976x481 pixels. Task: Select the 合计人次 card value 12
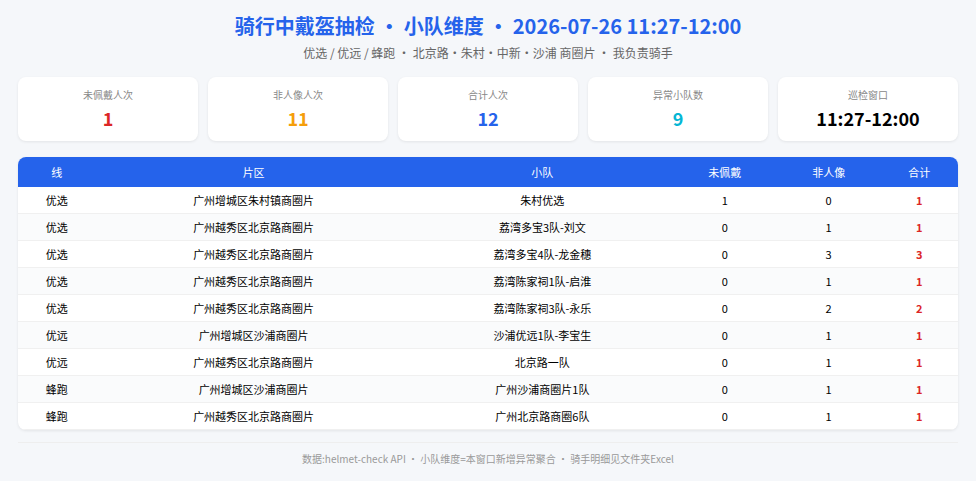[x=488, y=119]
